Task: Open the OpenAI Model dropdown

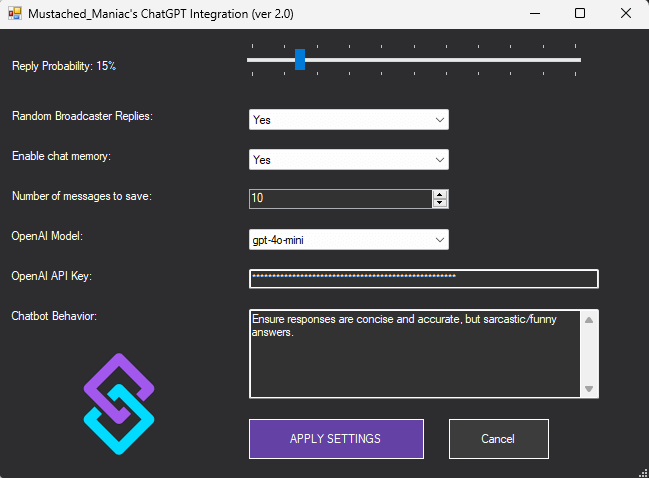Action: (439, 240)
